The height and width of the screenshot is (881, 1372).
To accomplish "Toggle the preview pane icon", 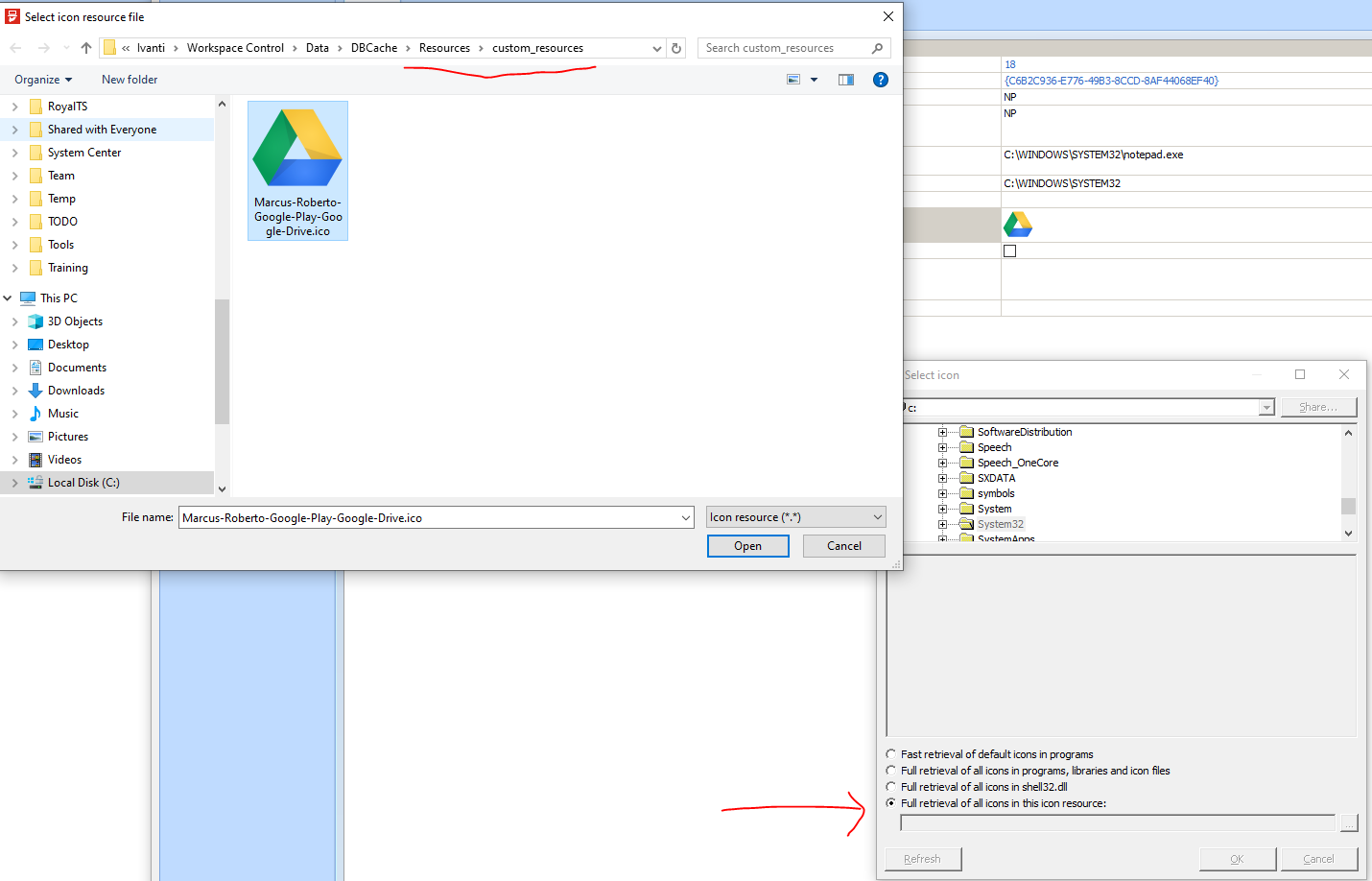I will click(845, 80).
